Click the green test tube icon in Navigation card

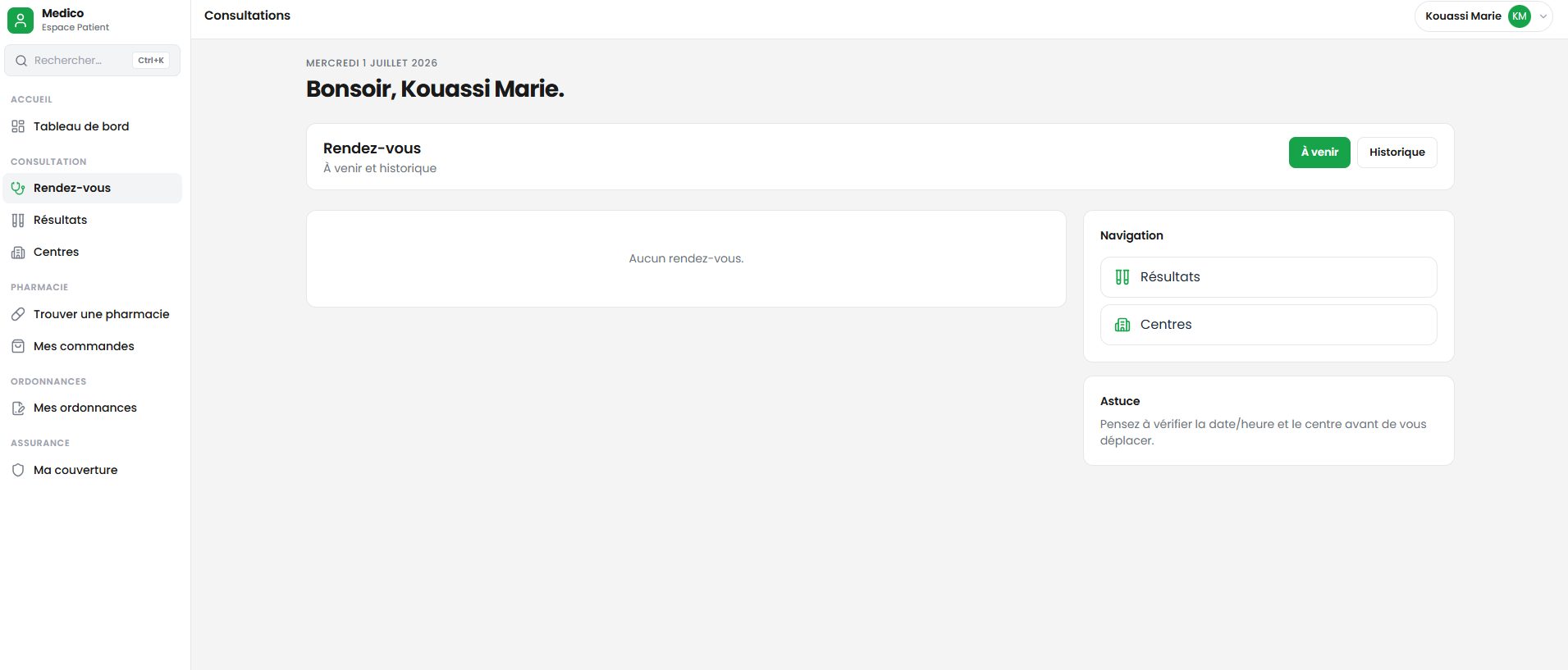1122,277
